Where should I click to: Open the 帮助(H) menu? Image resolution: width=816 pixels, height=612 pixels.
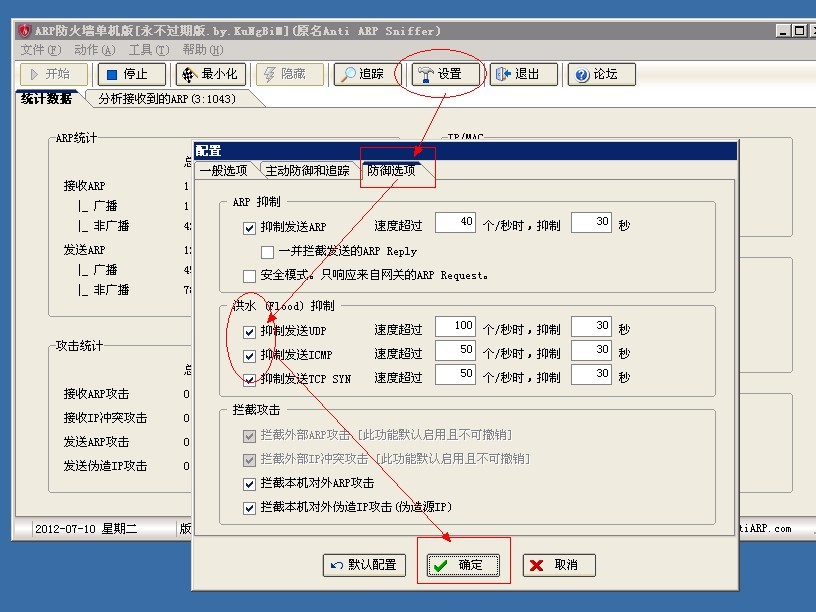[x=202, y=50]
